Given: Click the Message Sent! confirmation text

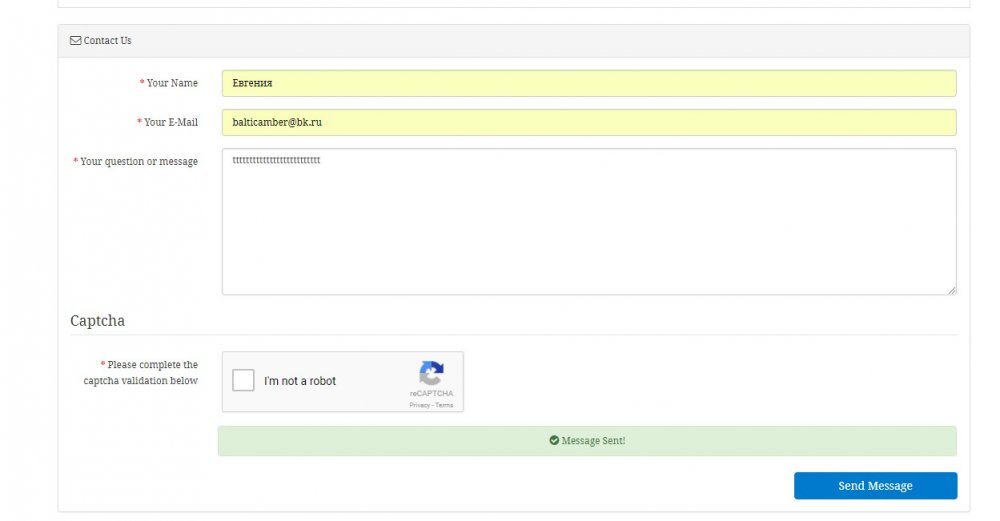Looking at the screenshot, I should (x=593, y=441).
